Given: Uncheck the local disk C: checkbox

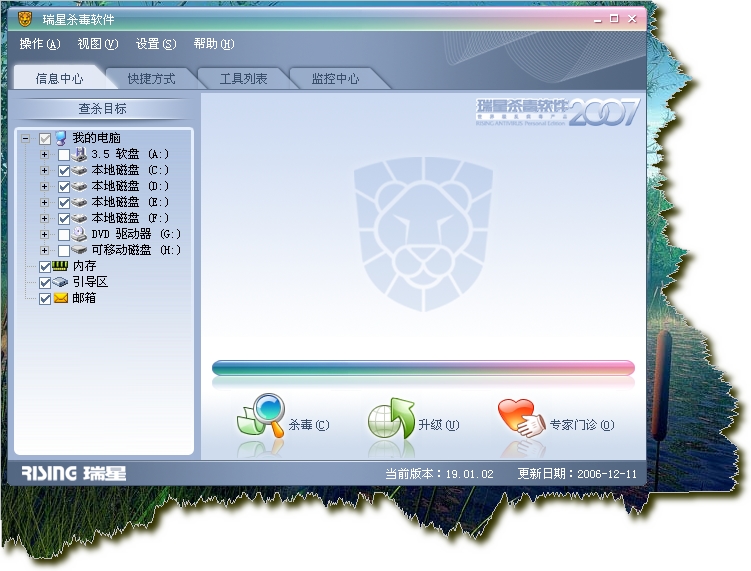Looking at the screenshot, I should [64, 171].
